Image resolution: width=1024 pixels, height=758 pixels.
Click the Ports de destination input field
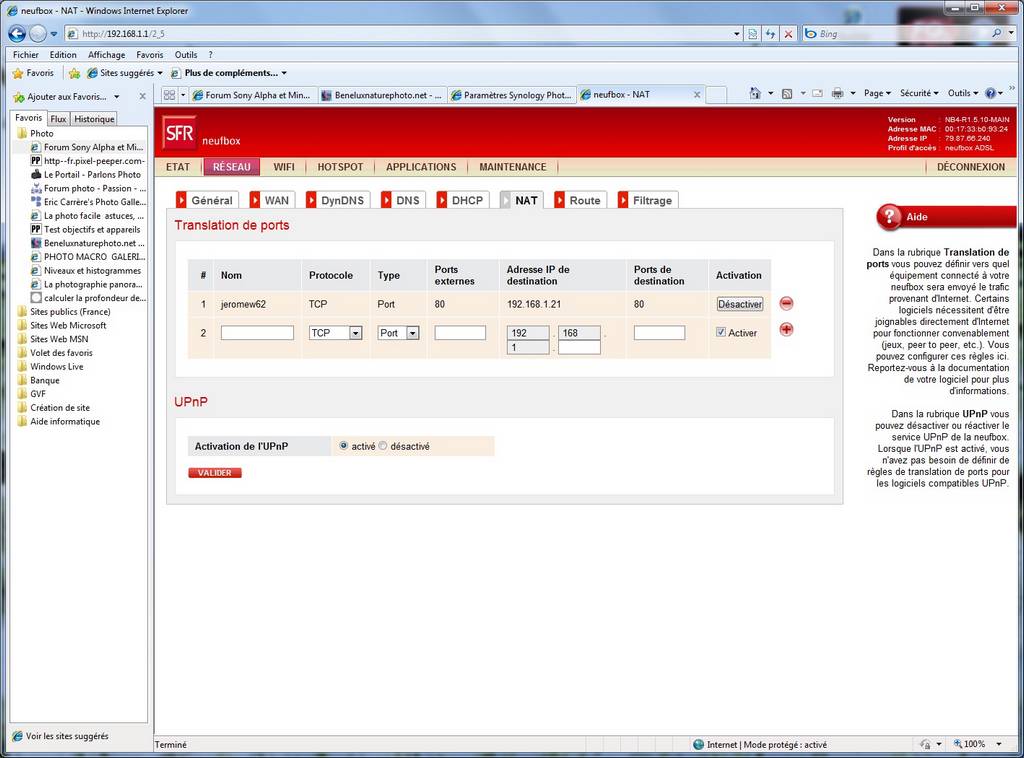(x=660, y=333)
